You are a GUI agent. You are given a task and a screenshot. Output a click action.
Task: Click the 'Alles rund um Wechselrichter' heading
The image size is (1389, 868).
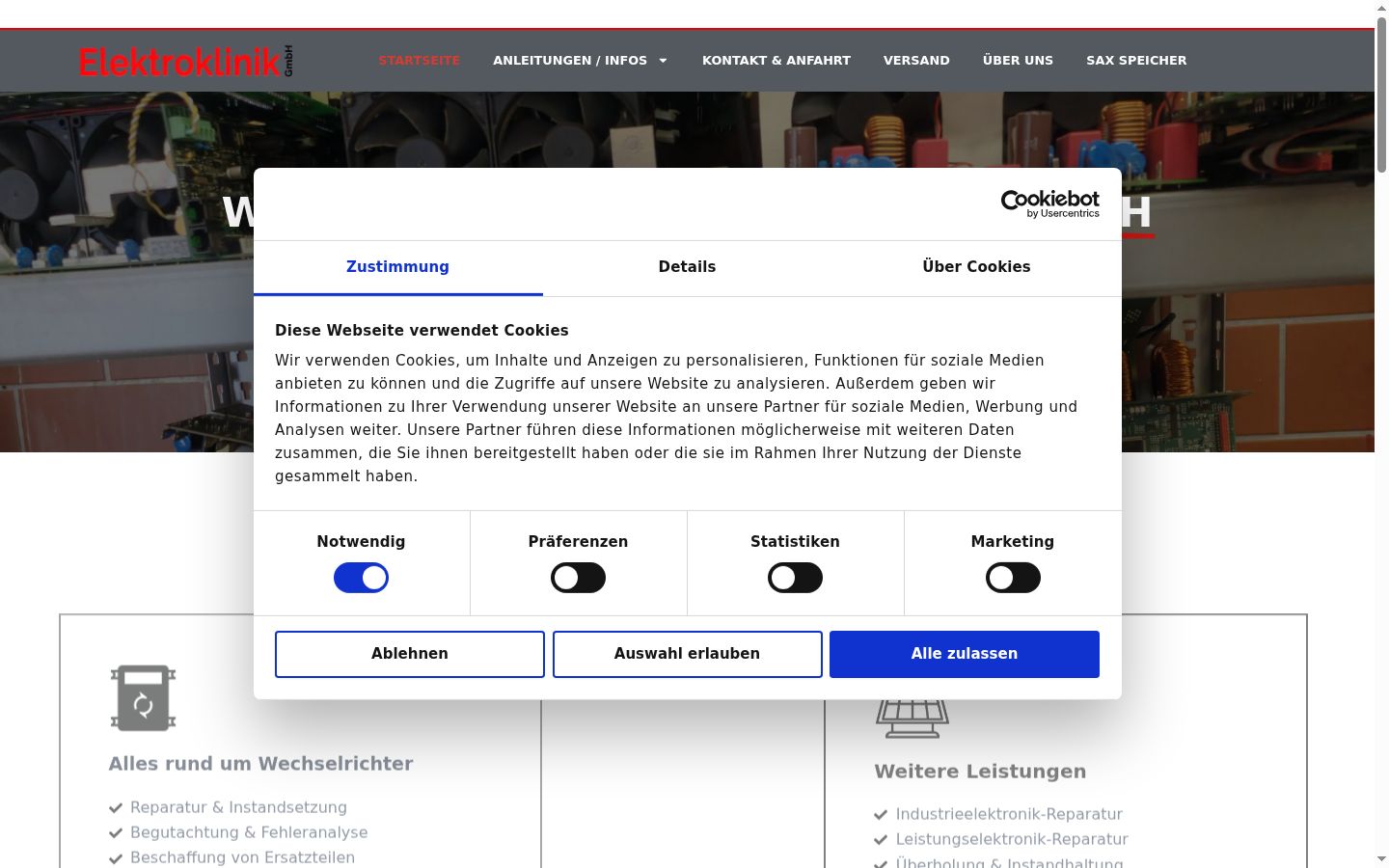pos(260,764)
